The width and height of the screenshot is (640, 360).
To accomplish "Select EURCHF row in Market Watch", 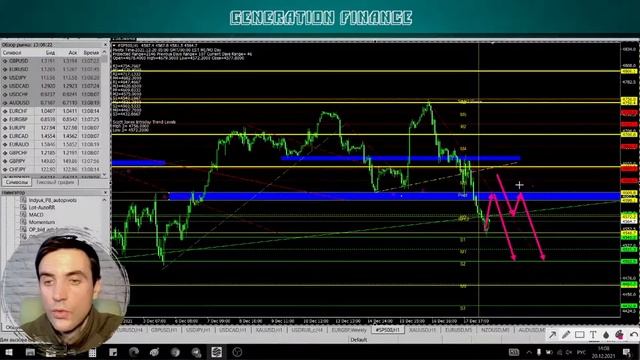I will pos(51,111).
